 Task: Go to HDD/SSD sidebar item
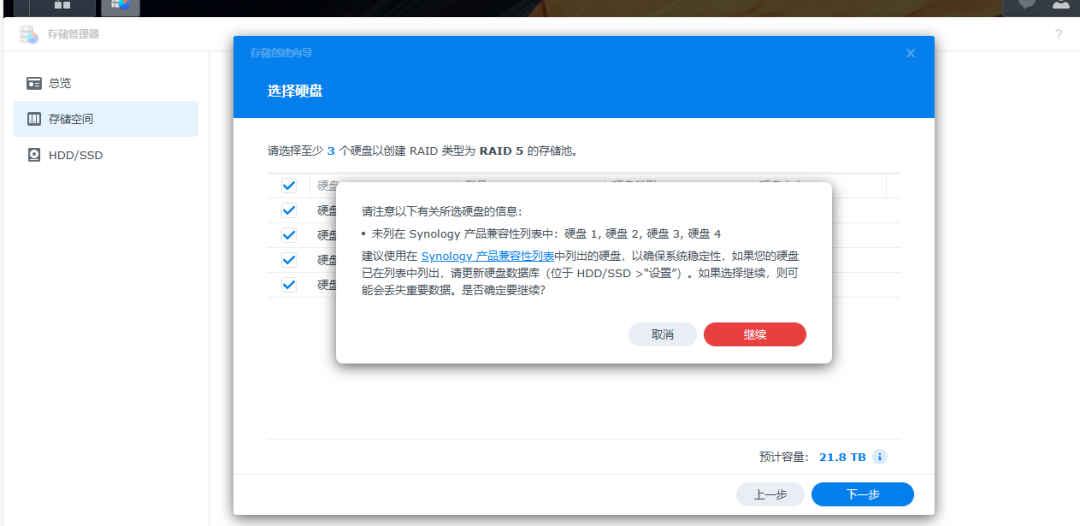75,155
